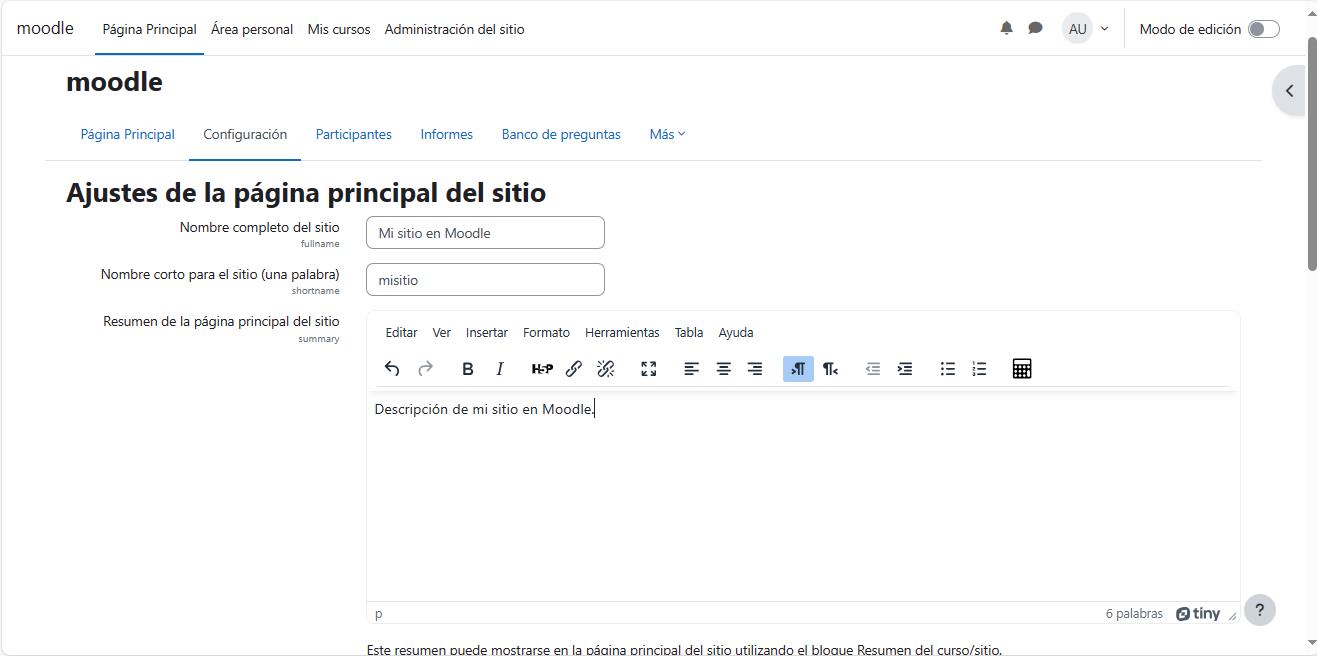Set left-to-right text direction
The image size is (1317, 656).
pos(798,369)
